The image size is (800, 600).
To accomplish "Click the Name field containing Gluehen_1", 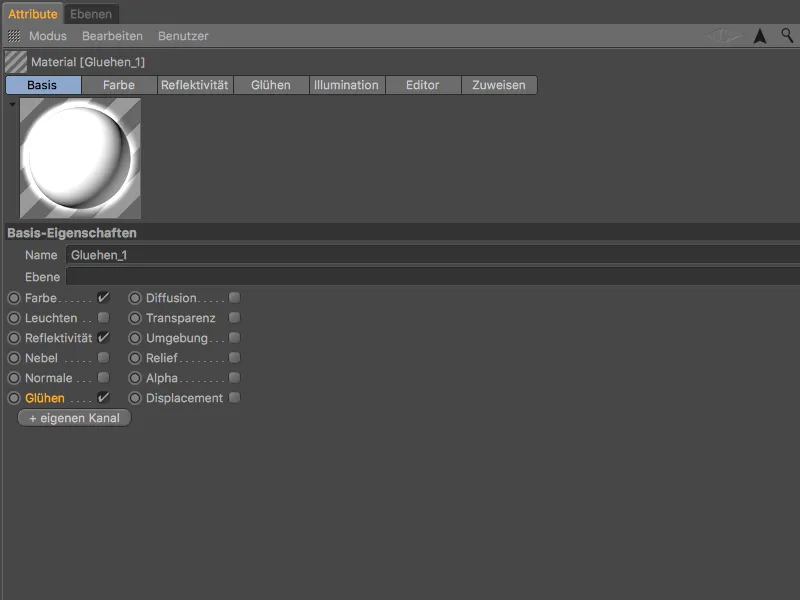I will [433, 255].
